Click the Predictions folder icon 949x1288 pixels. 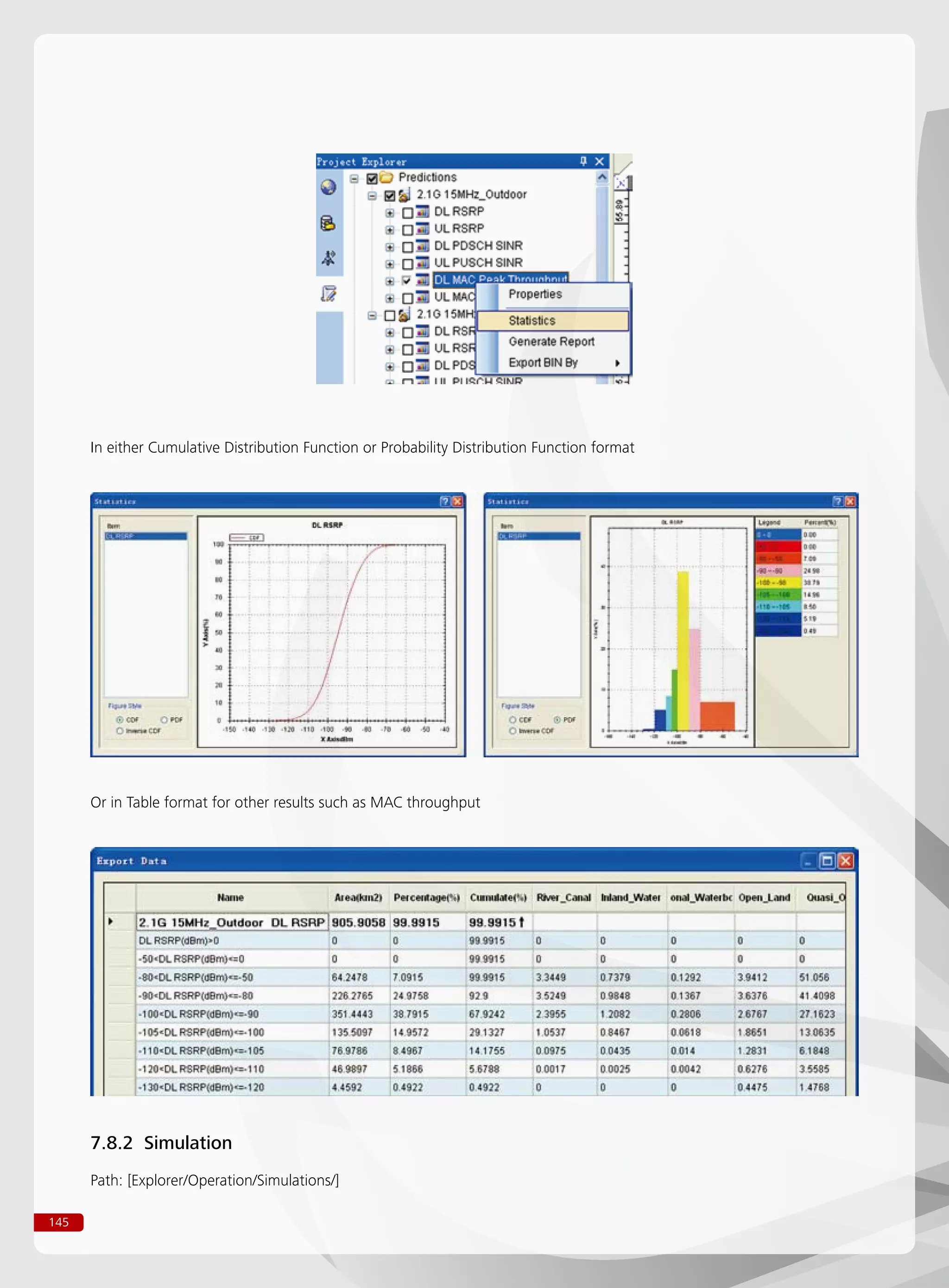386,178
